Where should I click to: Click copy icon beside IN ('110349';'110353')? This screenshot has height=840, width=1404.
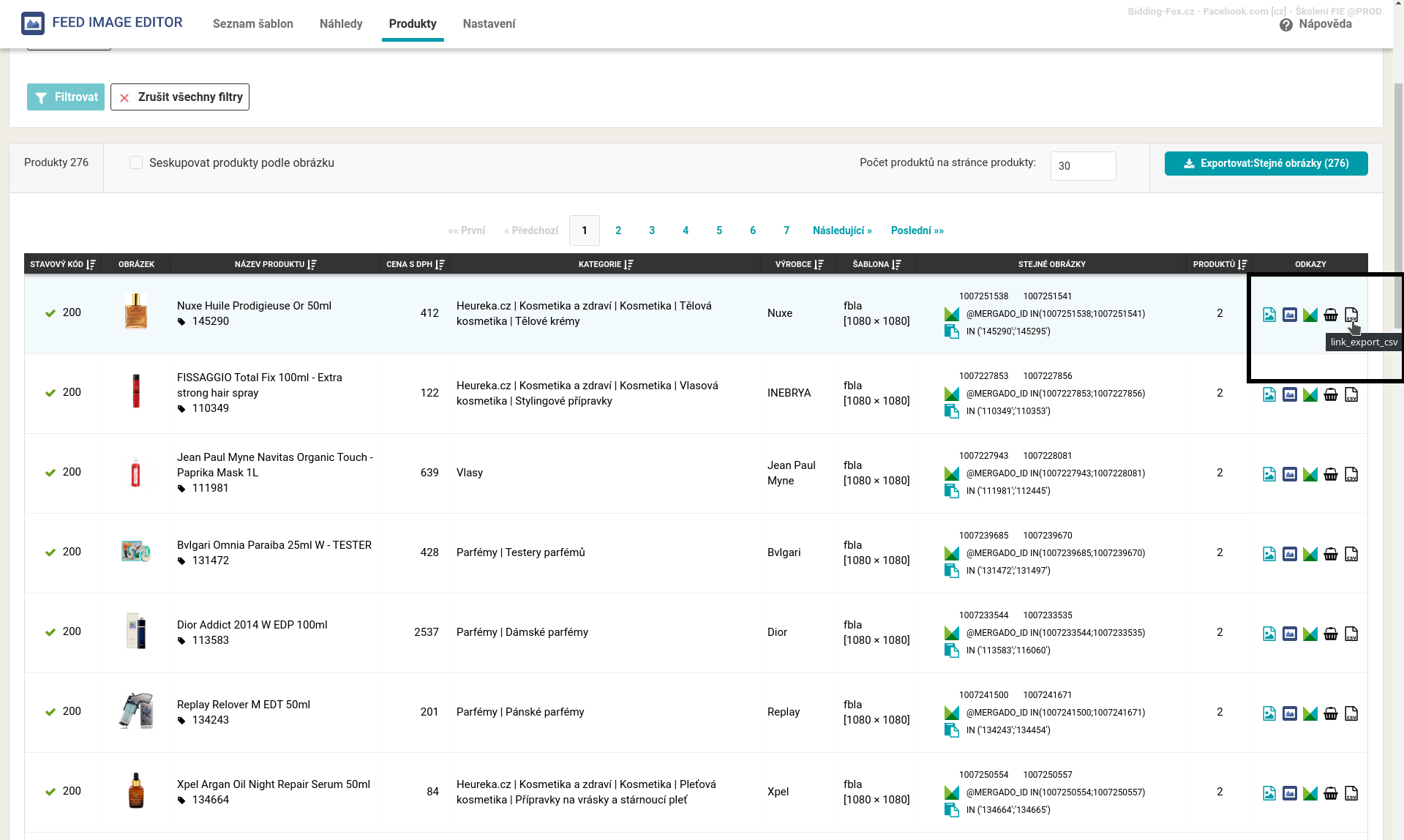tap(952, 411)
